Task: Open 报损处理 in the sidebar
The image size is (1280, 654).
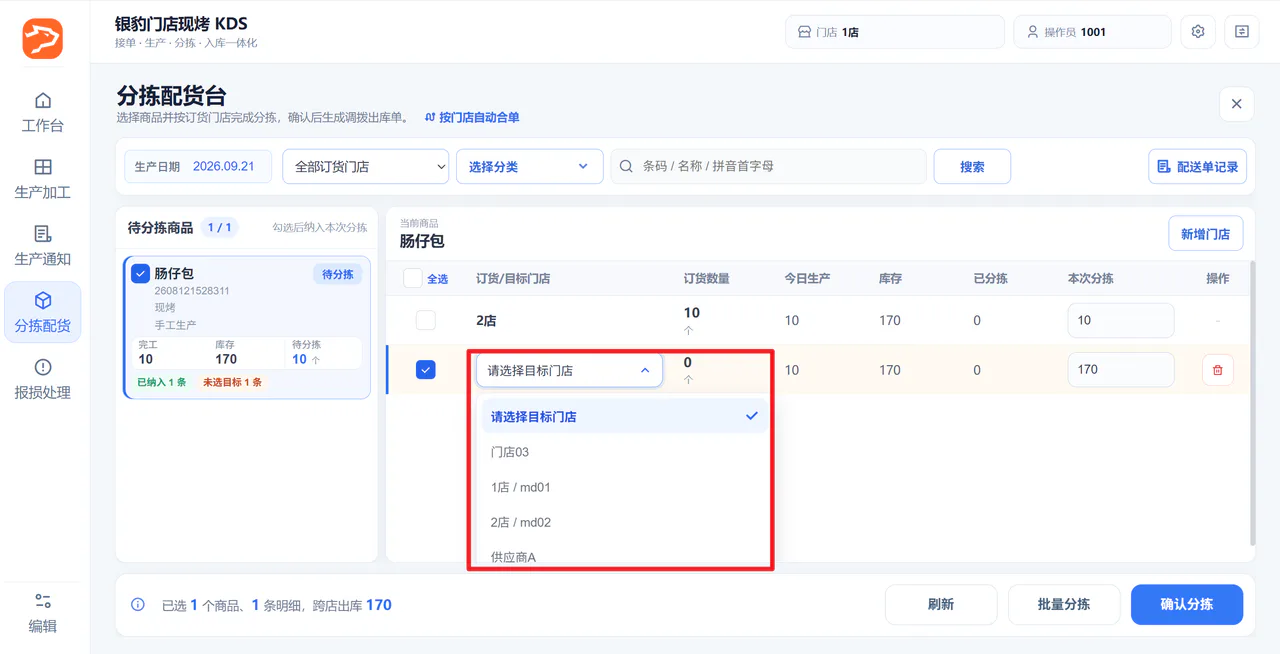Action: (43, 379)
